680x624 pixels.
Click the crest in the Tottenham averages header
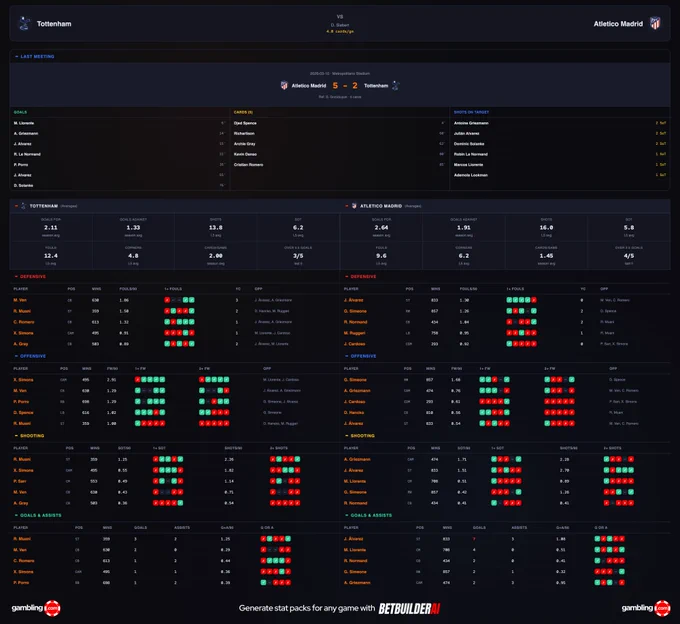(x=23, y=206)
